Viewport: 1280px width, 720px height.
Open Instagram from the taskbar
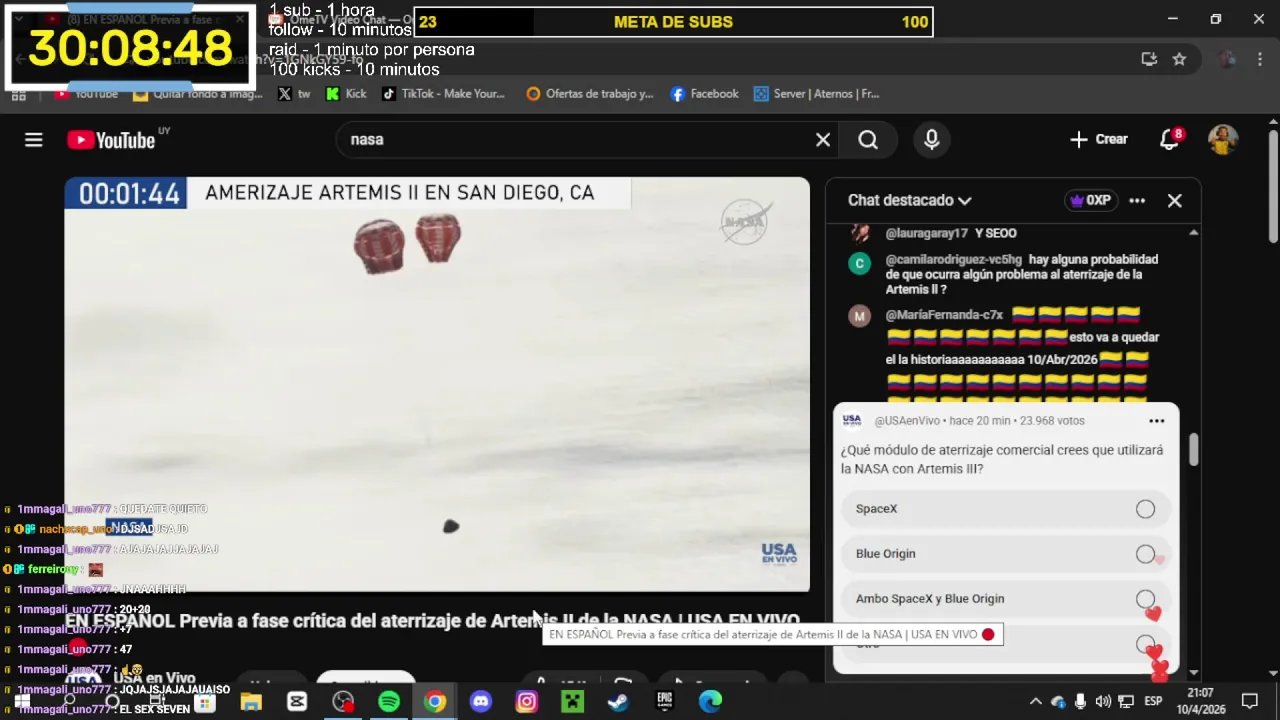tap(527, 702)
